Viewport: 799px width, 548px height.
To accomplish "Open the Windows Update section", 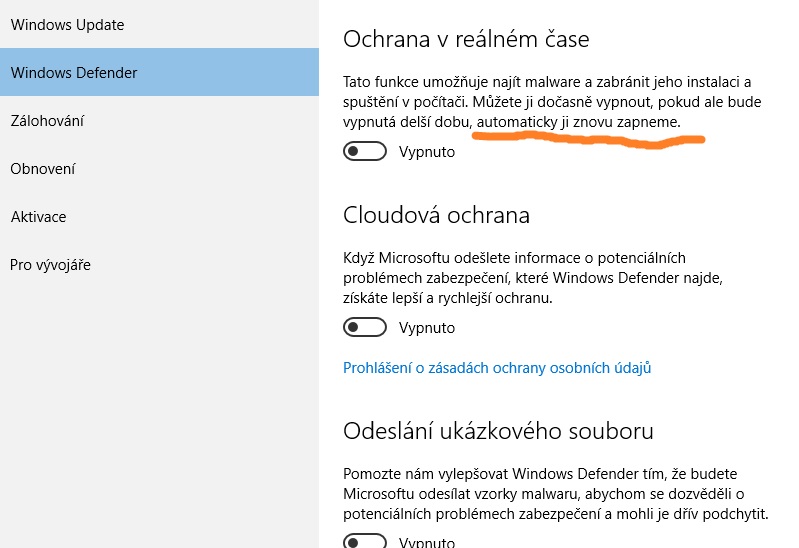I will pos(67,24).
